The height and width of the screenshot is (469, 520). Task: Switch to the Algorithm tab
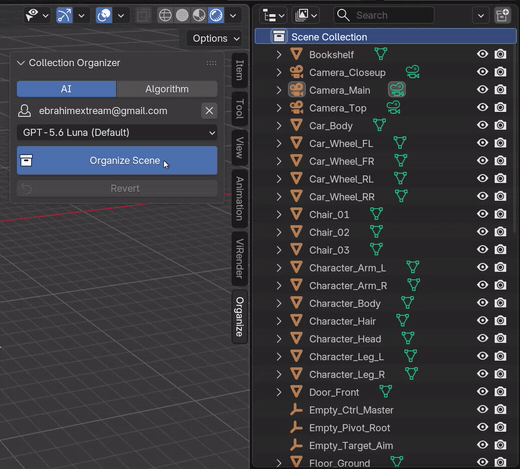[167, 89]
